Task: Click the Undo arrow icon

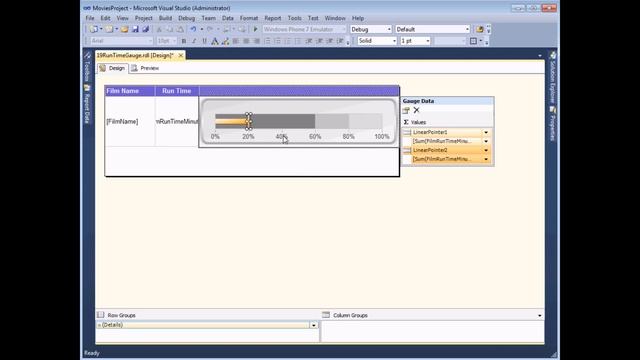Action: (193, 29)
